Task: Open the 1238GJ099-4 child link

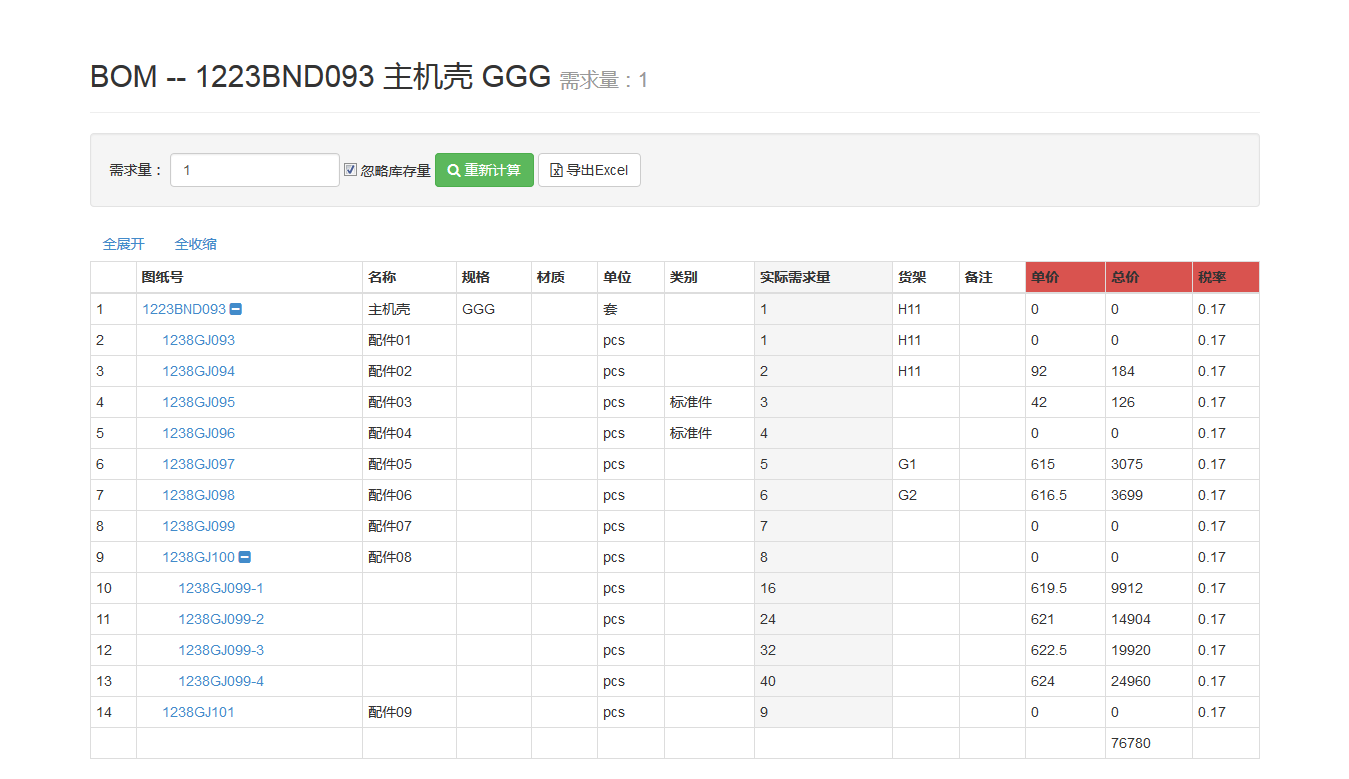Action: pyautogui.click(x=221, y=681)
